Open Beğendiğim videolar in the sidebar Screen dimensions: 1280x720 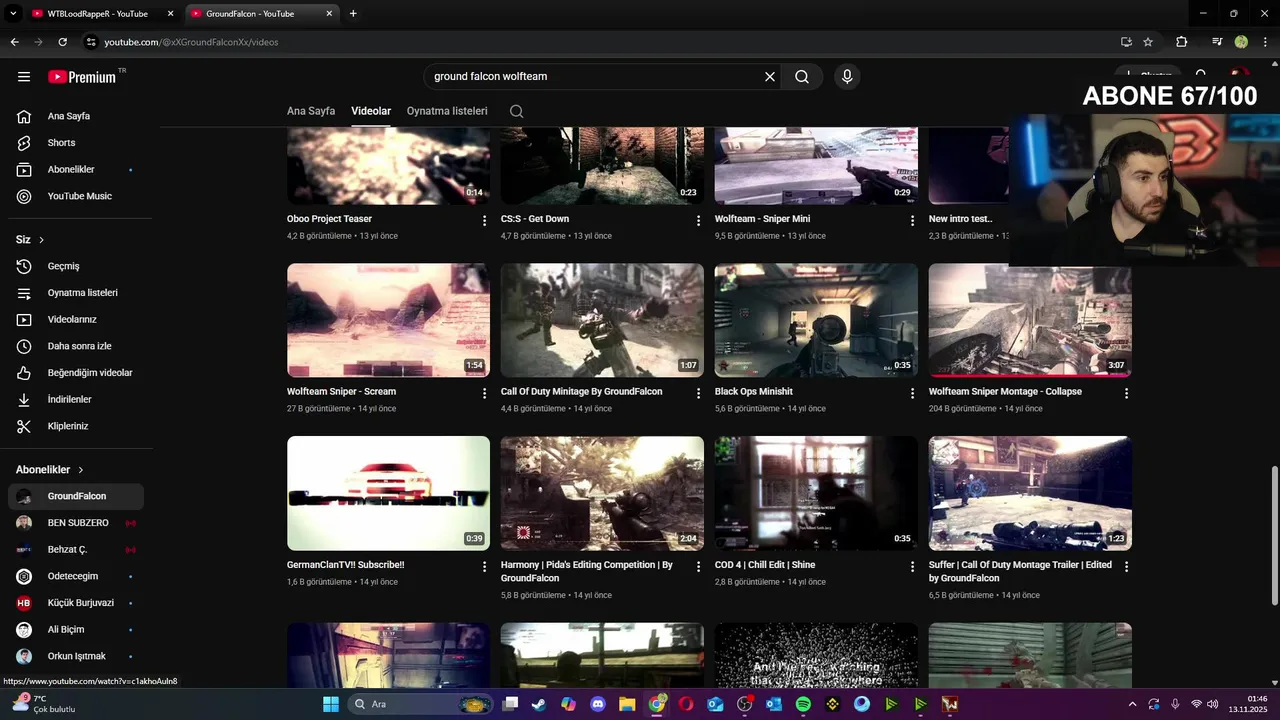pyautogui.click(x=76, y=373)
